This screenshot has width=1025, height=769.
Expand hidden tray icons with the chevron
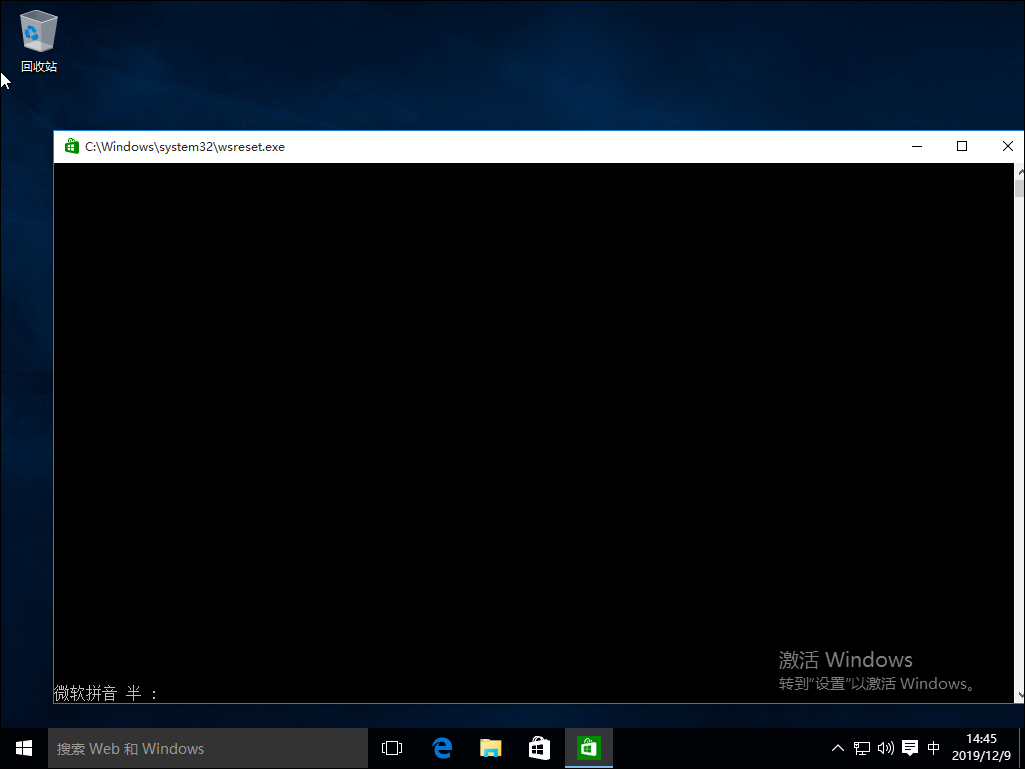point(838,747)
